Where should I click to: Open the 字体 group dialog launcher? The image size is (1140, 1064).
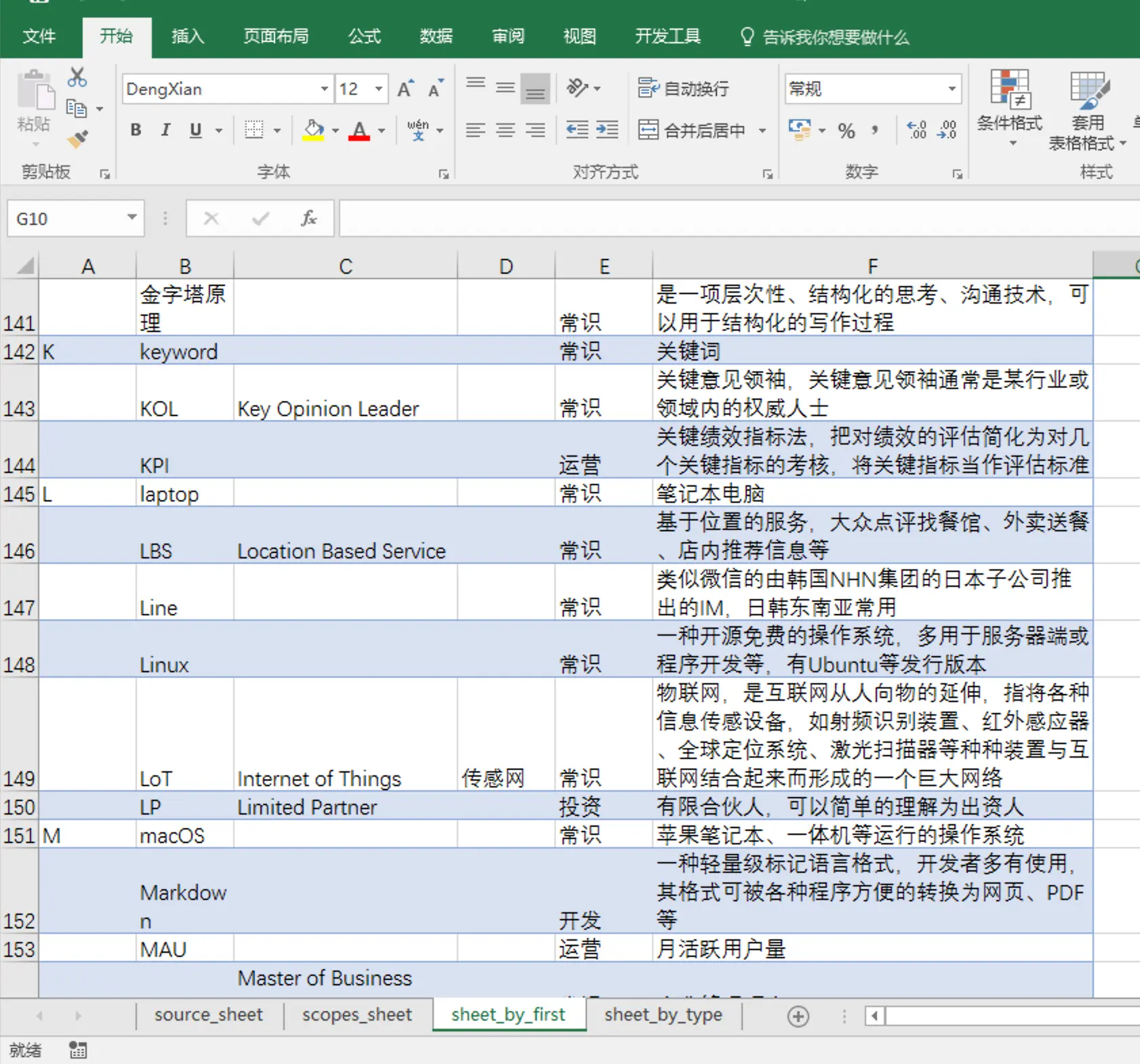pos(444,174)
